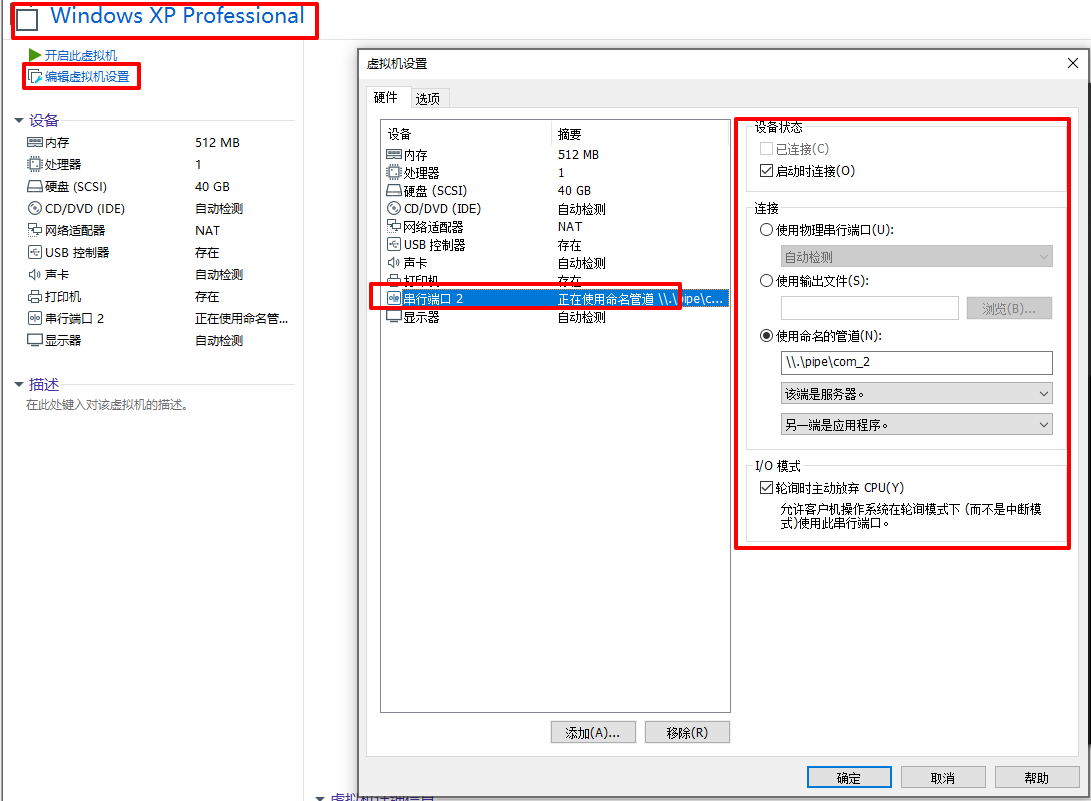Click the Windows XP Professional tab icon
The image size is (1091, 801).
(x=27, y=19)
